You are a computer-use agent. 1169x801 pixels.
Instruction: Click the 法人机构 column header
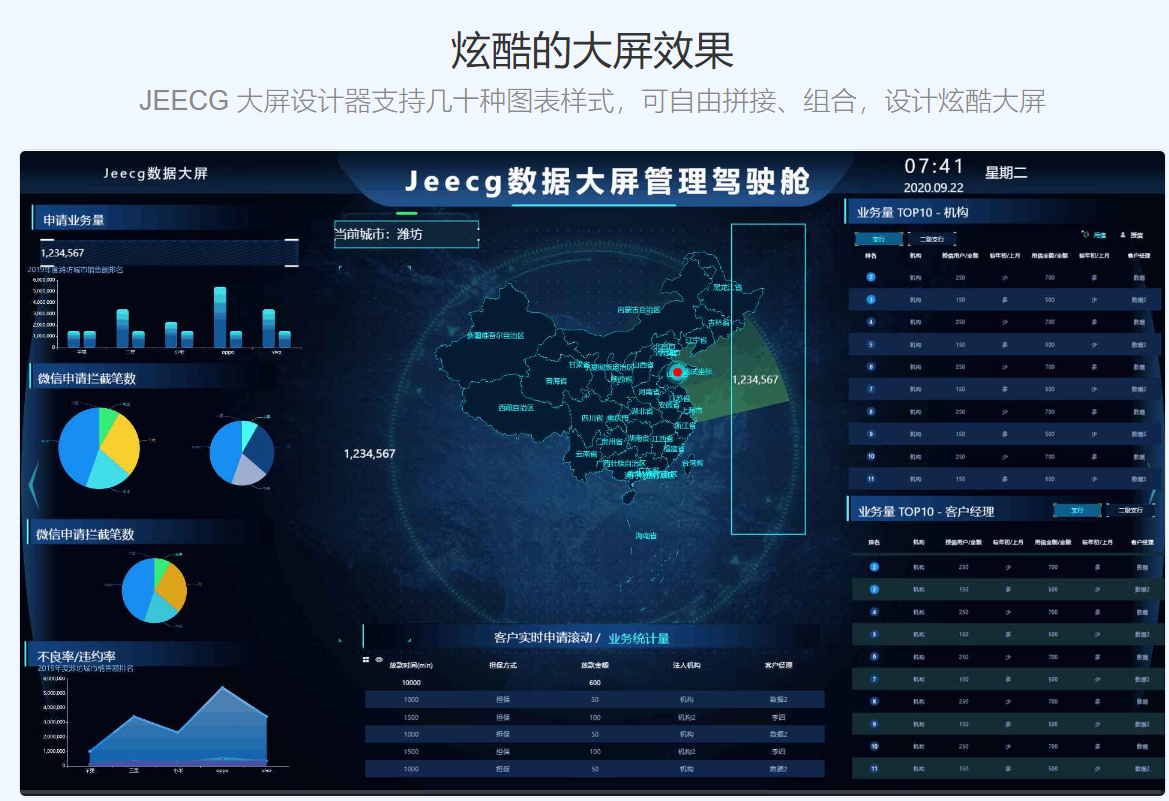pyautogui.click(x=687, y=665)
